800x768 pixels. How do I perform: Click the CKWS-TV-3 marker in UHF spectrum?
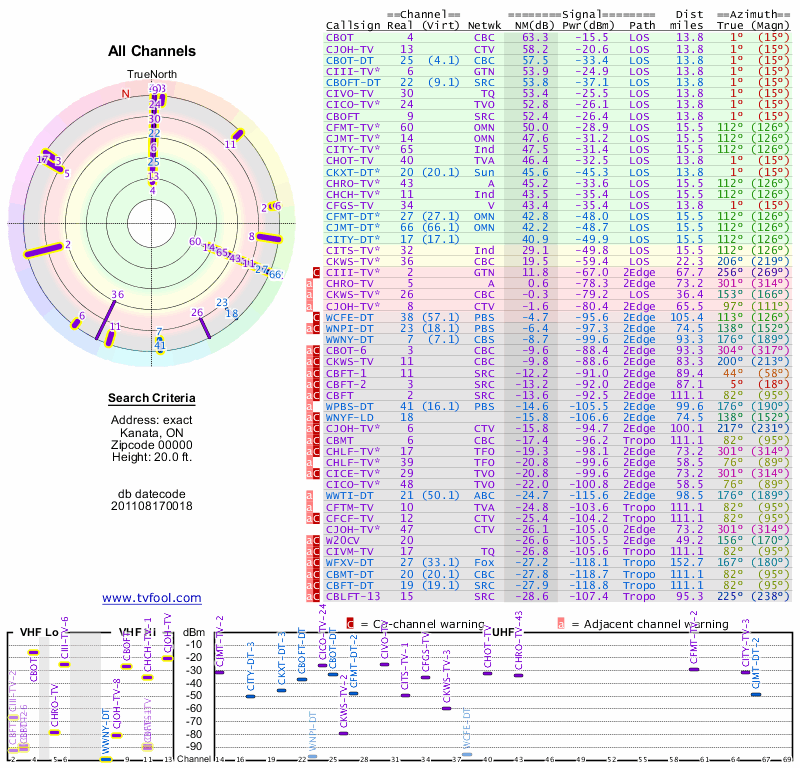coord(446,708)
